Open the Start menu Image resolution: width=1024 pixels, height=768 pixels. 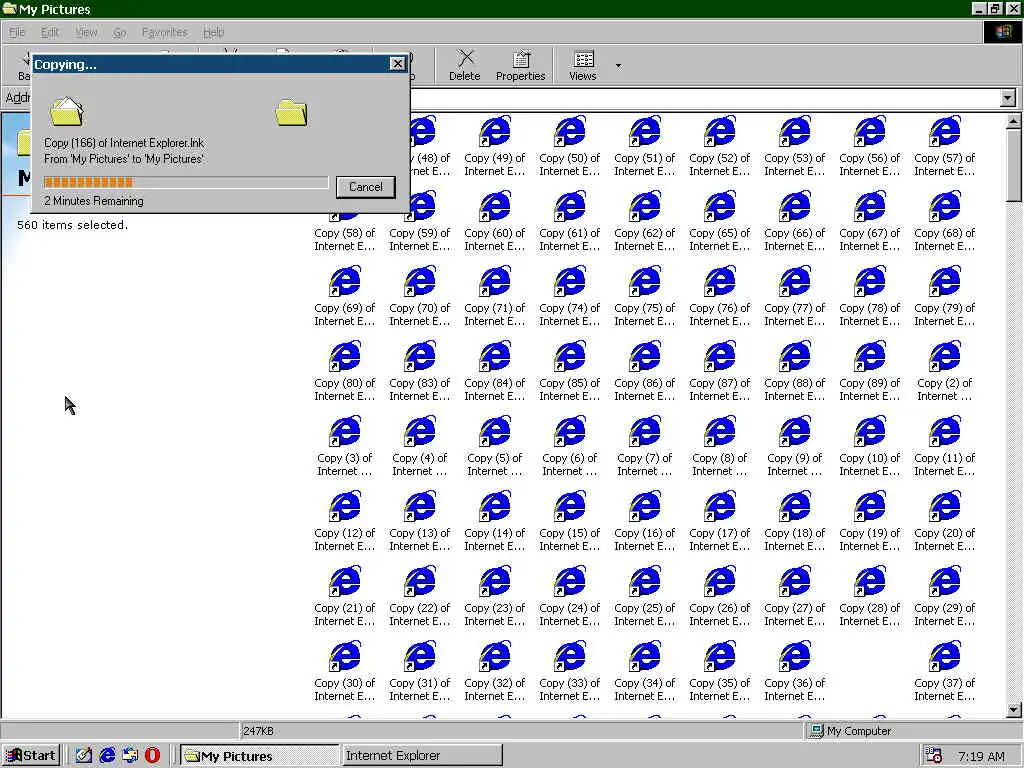pyautogui.click(x=31, y=756)
